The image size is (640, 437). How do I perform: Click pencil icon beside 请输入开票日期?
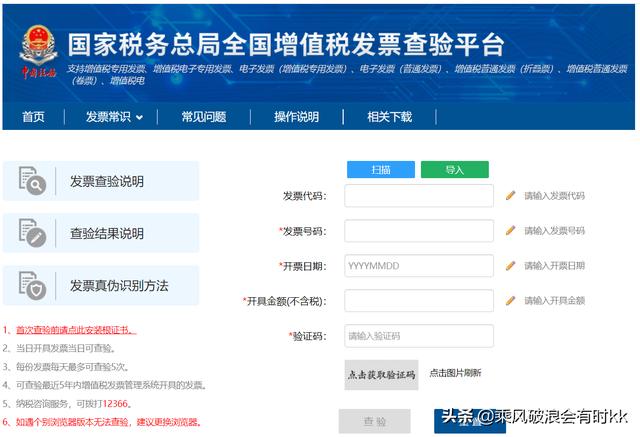(510, 266)
